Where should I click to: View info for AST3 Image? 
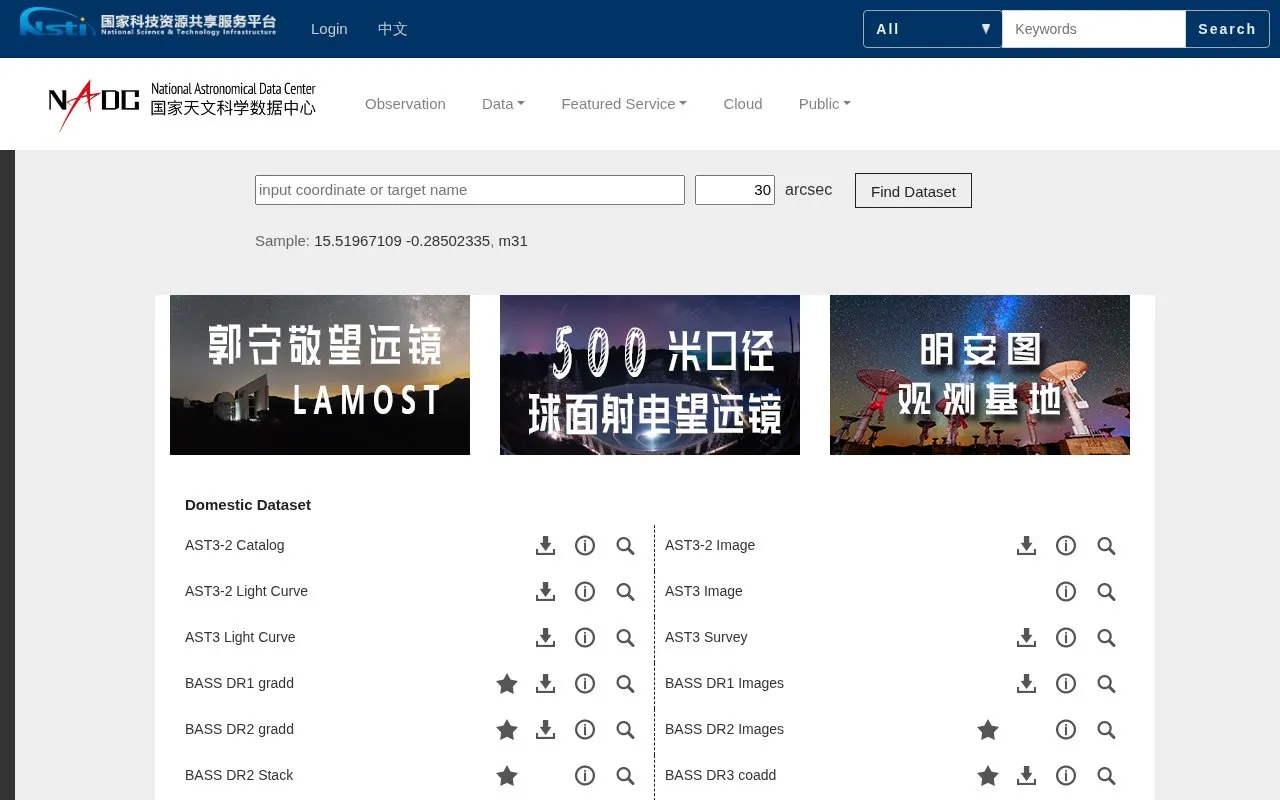click(x=1066, y=591)
